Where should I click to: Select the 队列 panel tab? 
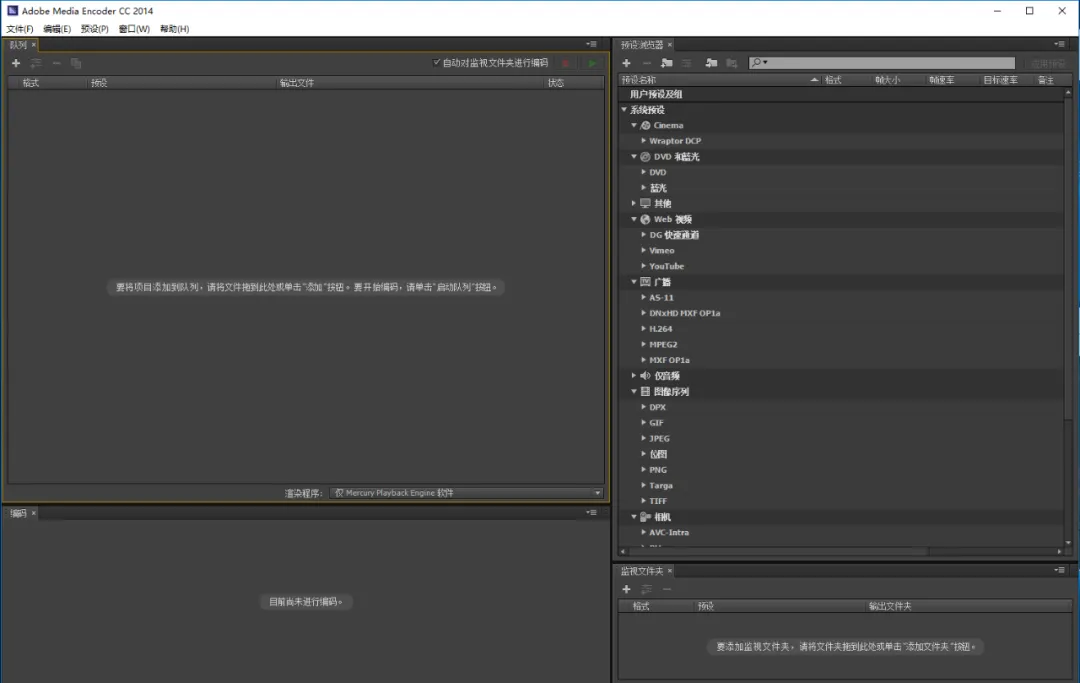click(19, 45)
